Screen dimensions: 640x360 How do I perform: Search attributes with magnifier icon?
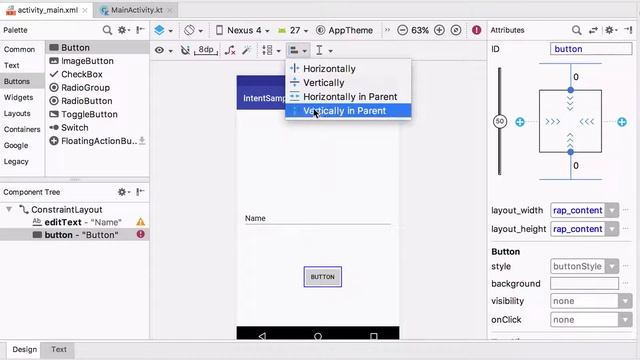(x=576, y=30)
